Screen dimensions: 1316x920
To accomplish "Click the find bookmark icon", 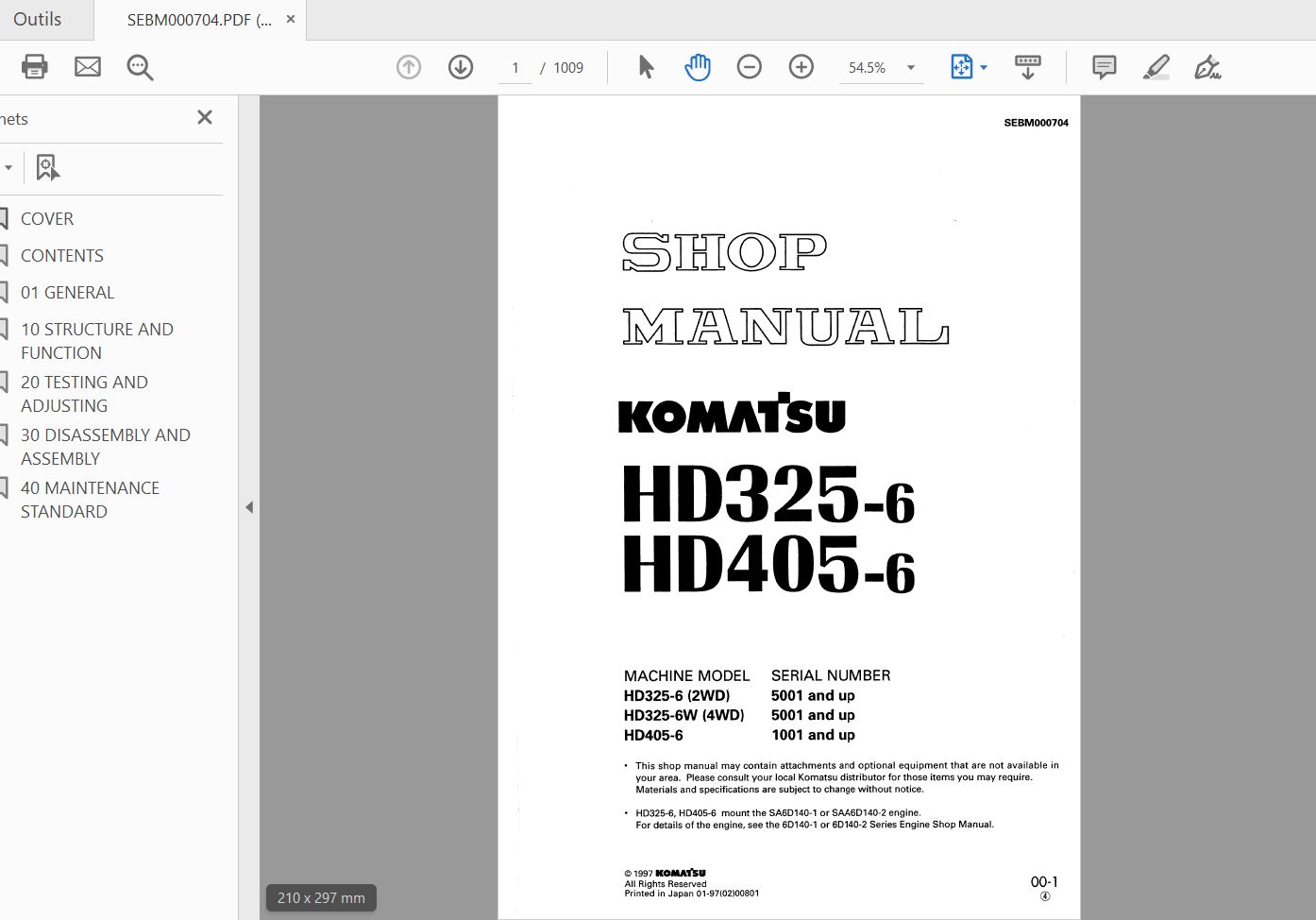I will point(47,167).
